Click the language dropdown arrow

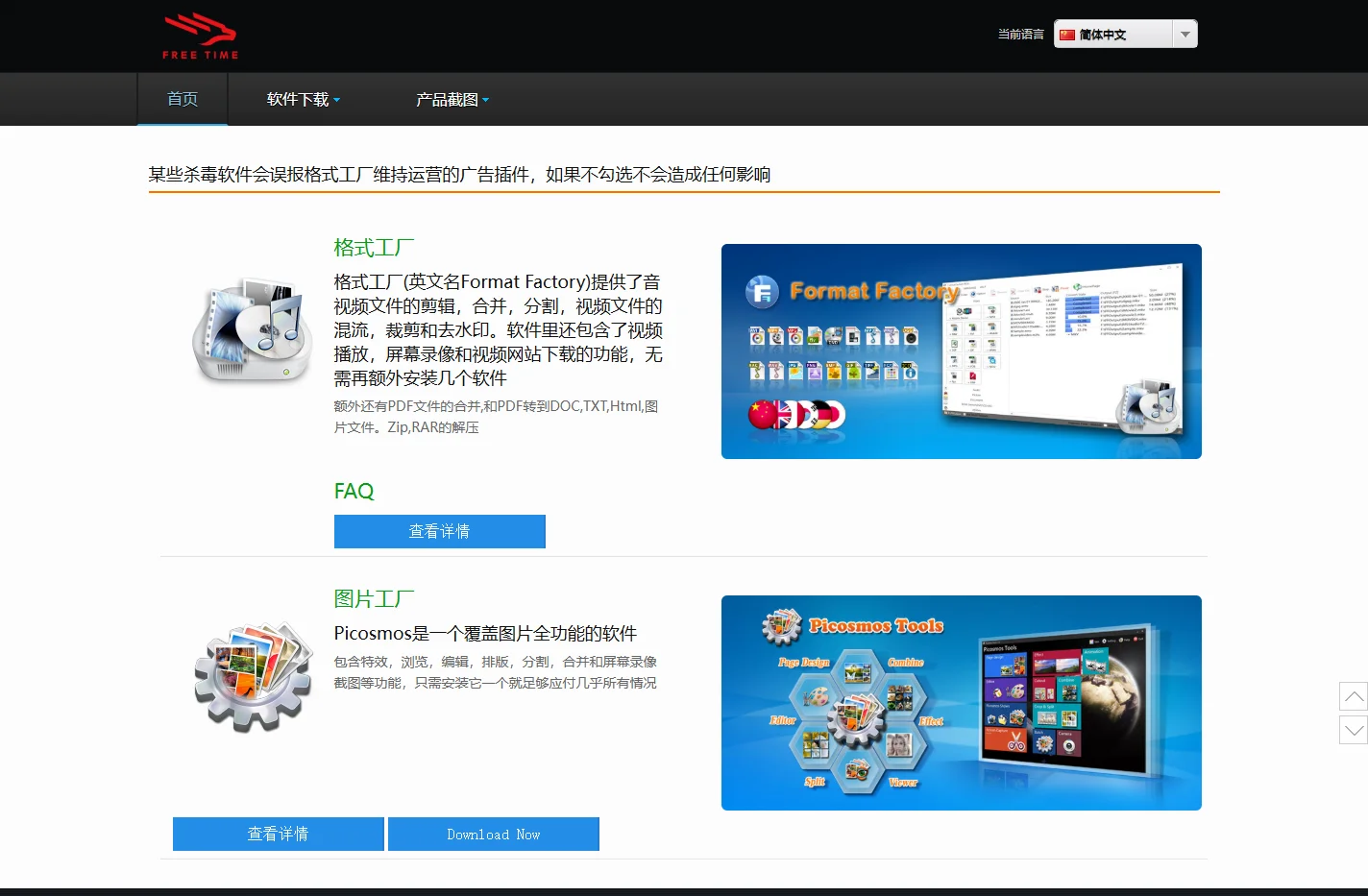click(x=1185, y=35)
